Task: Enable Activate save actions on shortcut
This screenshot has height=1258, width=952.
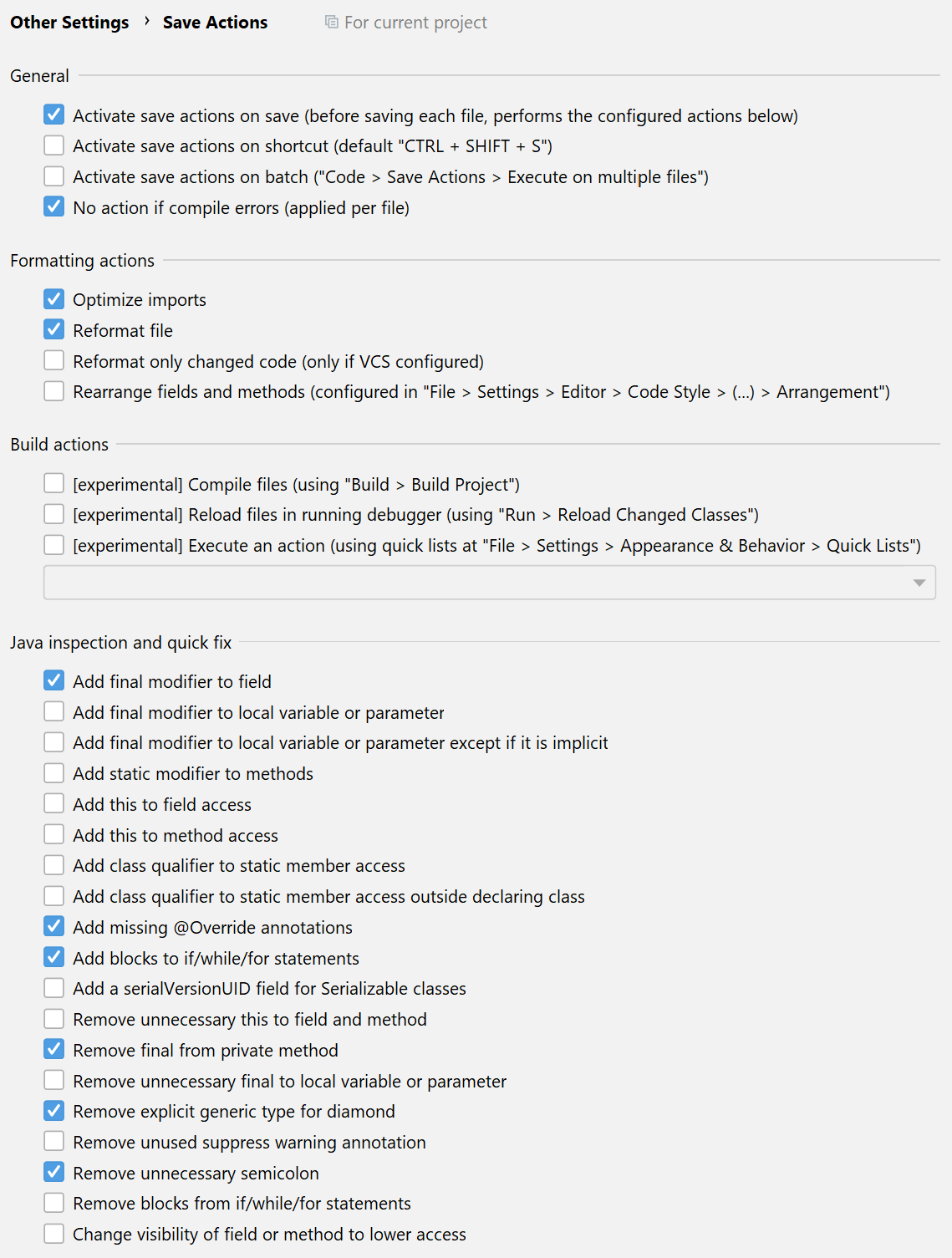Action: tap(54, 146)
